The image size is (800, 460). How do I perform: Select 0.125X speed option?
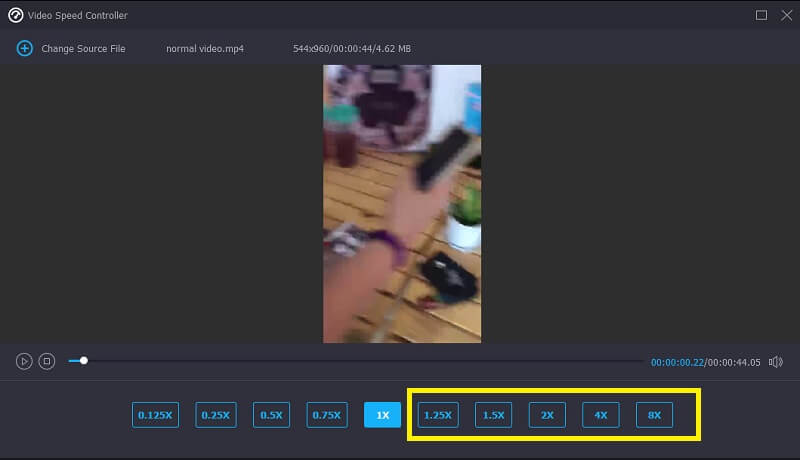155,415
